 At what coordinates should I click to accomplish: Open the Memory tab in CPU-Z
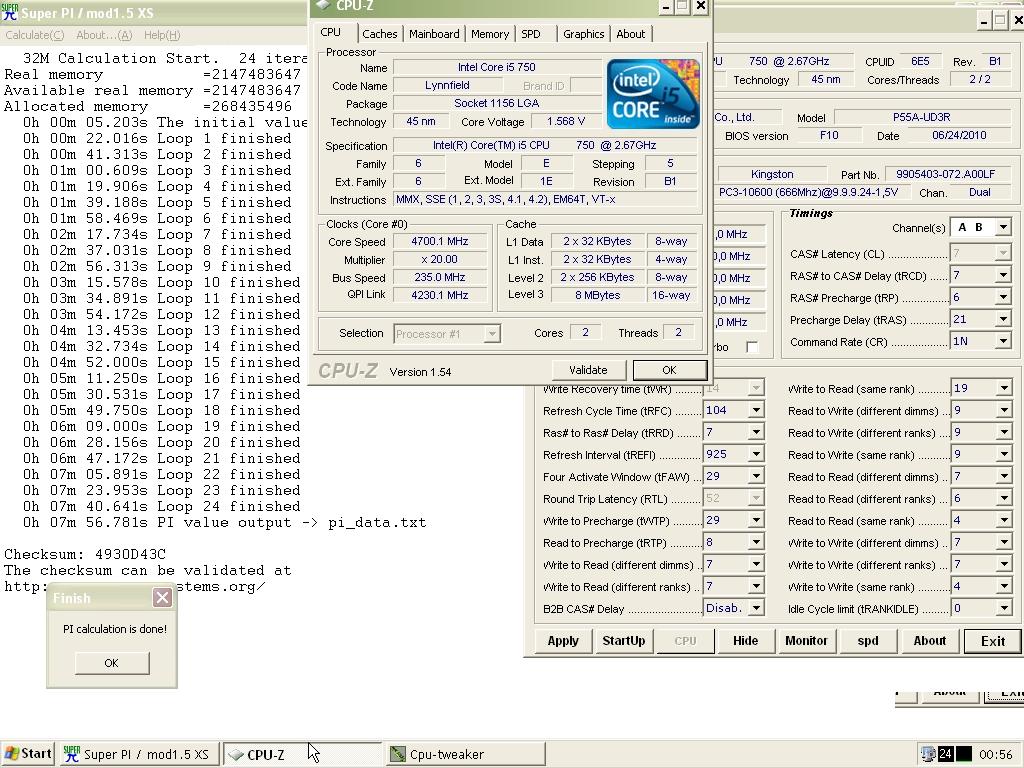click(x=490, y=34)
